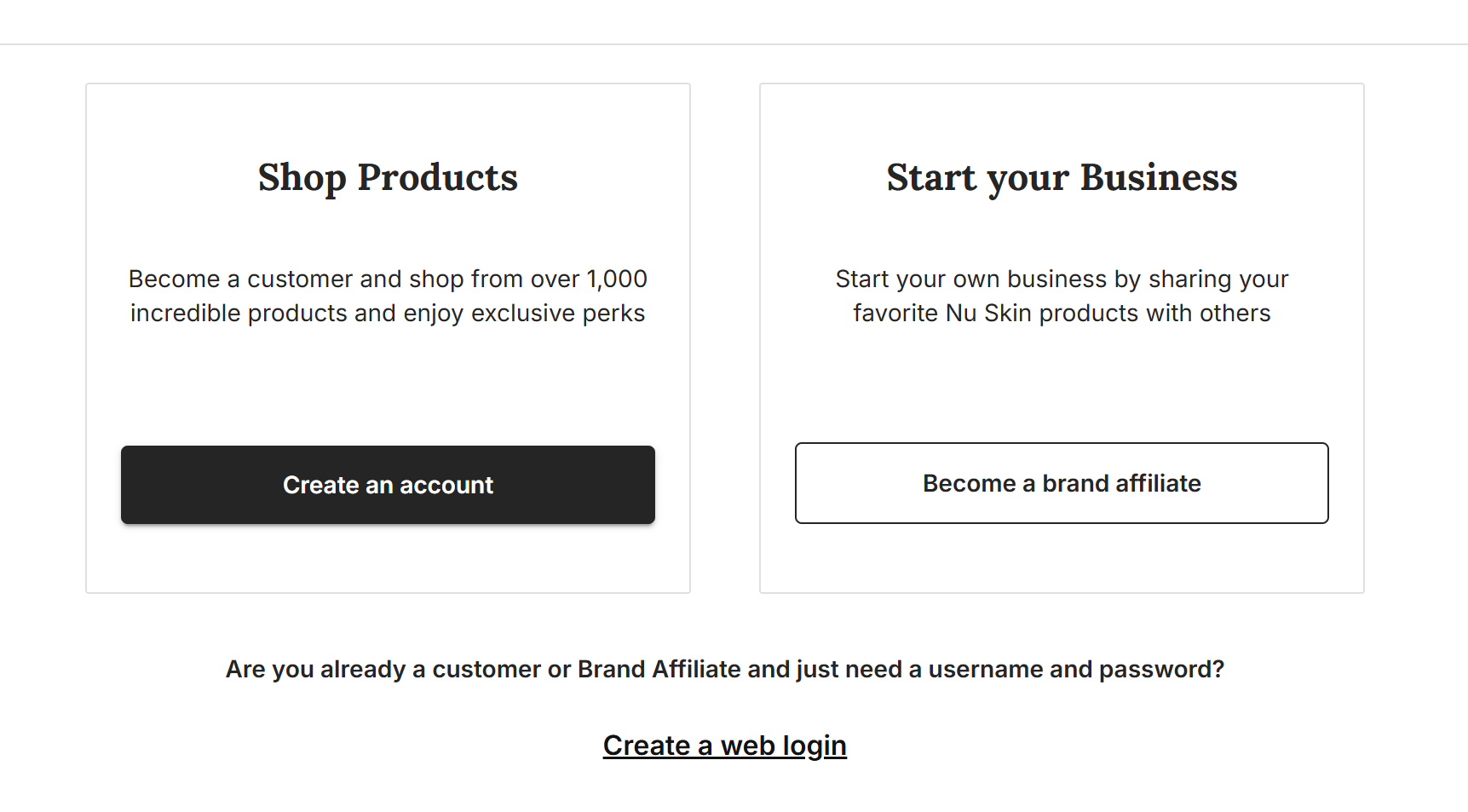Click the Create an account button
This screenshot has width=1468, height=812.
click(x=388, y=485)
